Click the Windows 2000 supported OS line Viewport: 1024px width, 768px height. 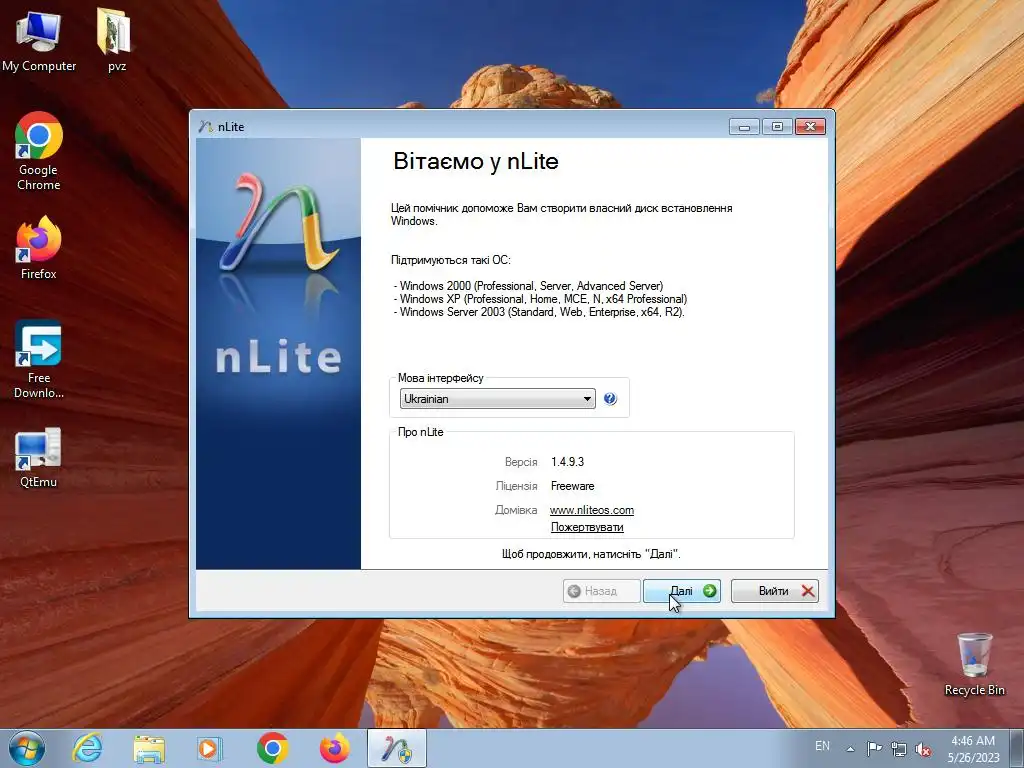point(529,286)
